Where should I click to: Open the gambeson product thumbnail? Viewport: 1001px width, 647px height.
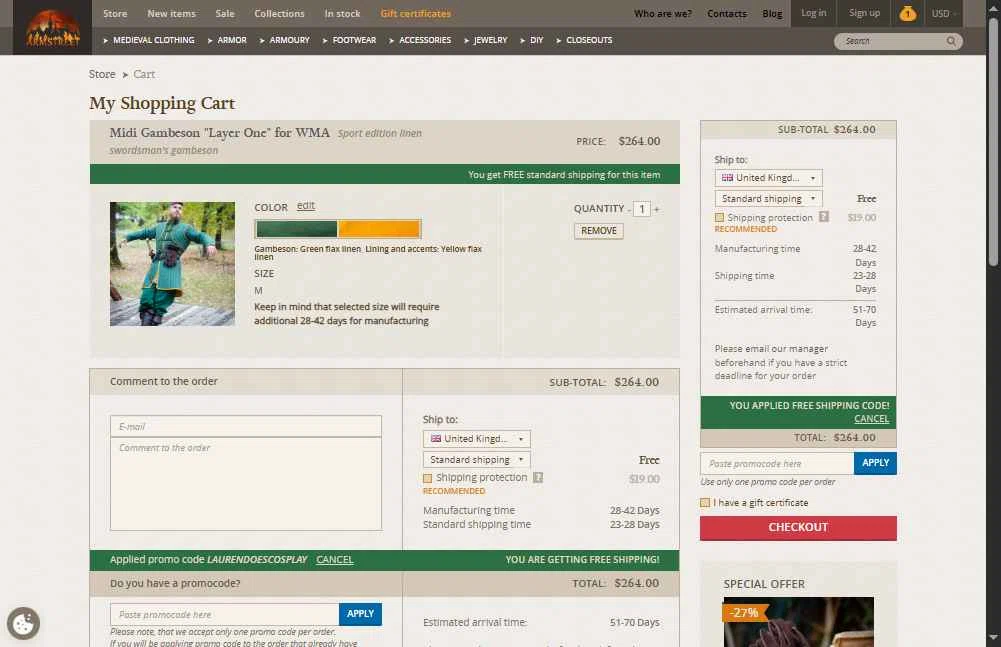pyautogui.click(x=172, y=264)
